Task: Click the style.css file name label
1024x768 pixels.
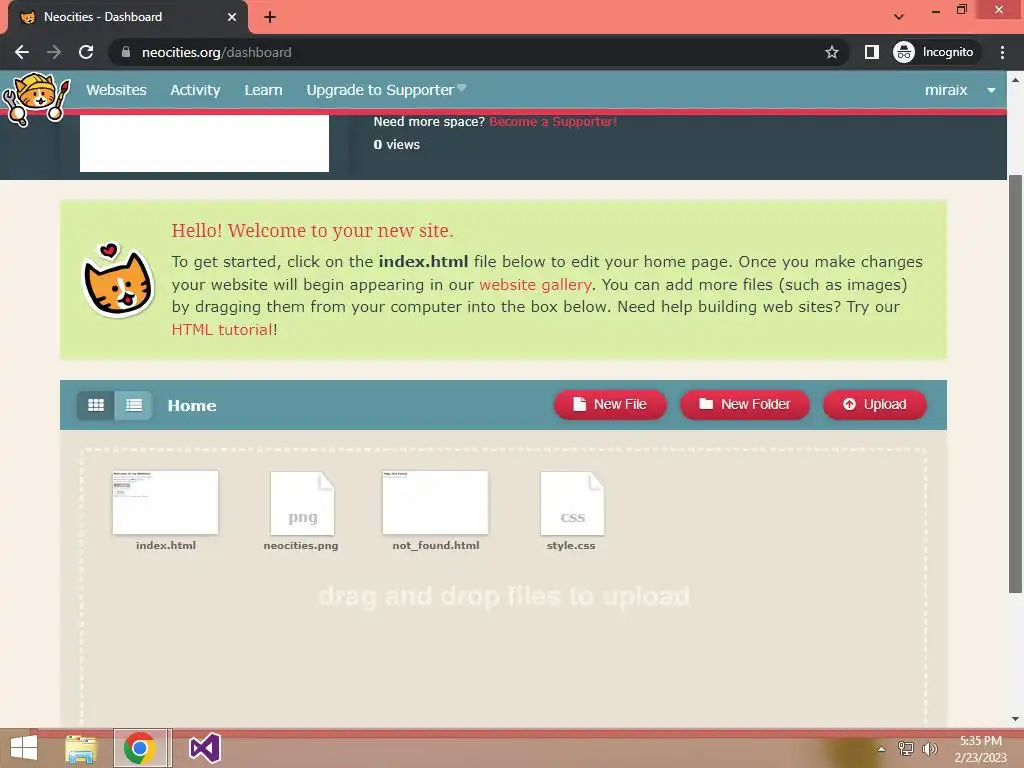Action: [571, 545]
